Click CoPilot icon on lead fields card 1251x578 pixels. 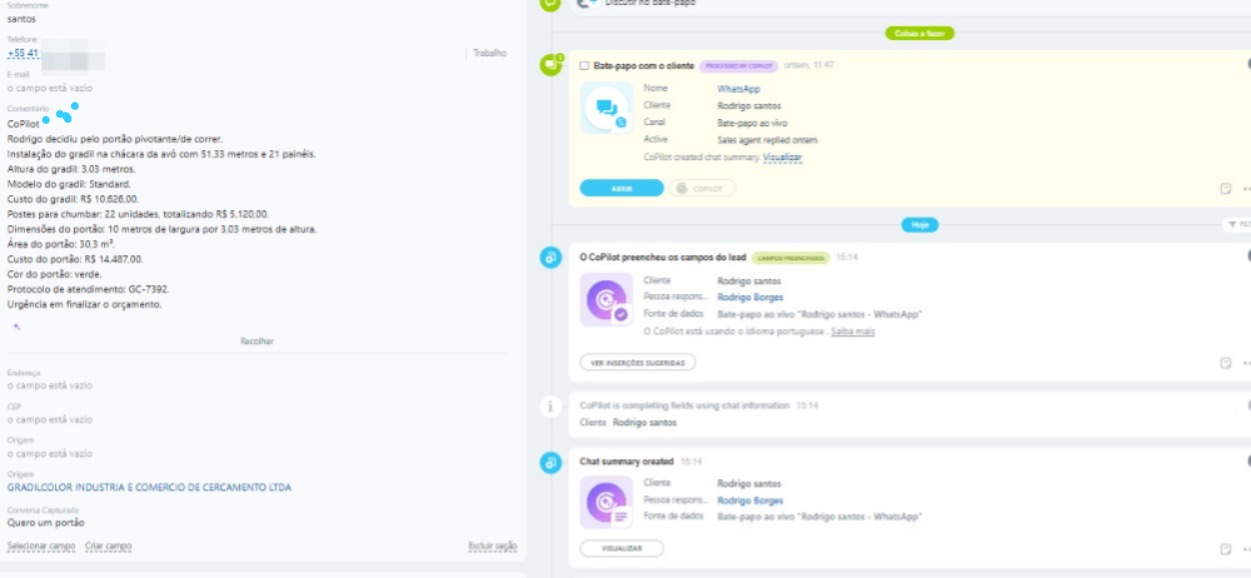pyautogui.click(x=606, y=300)
